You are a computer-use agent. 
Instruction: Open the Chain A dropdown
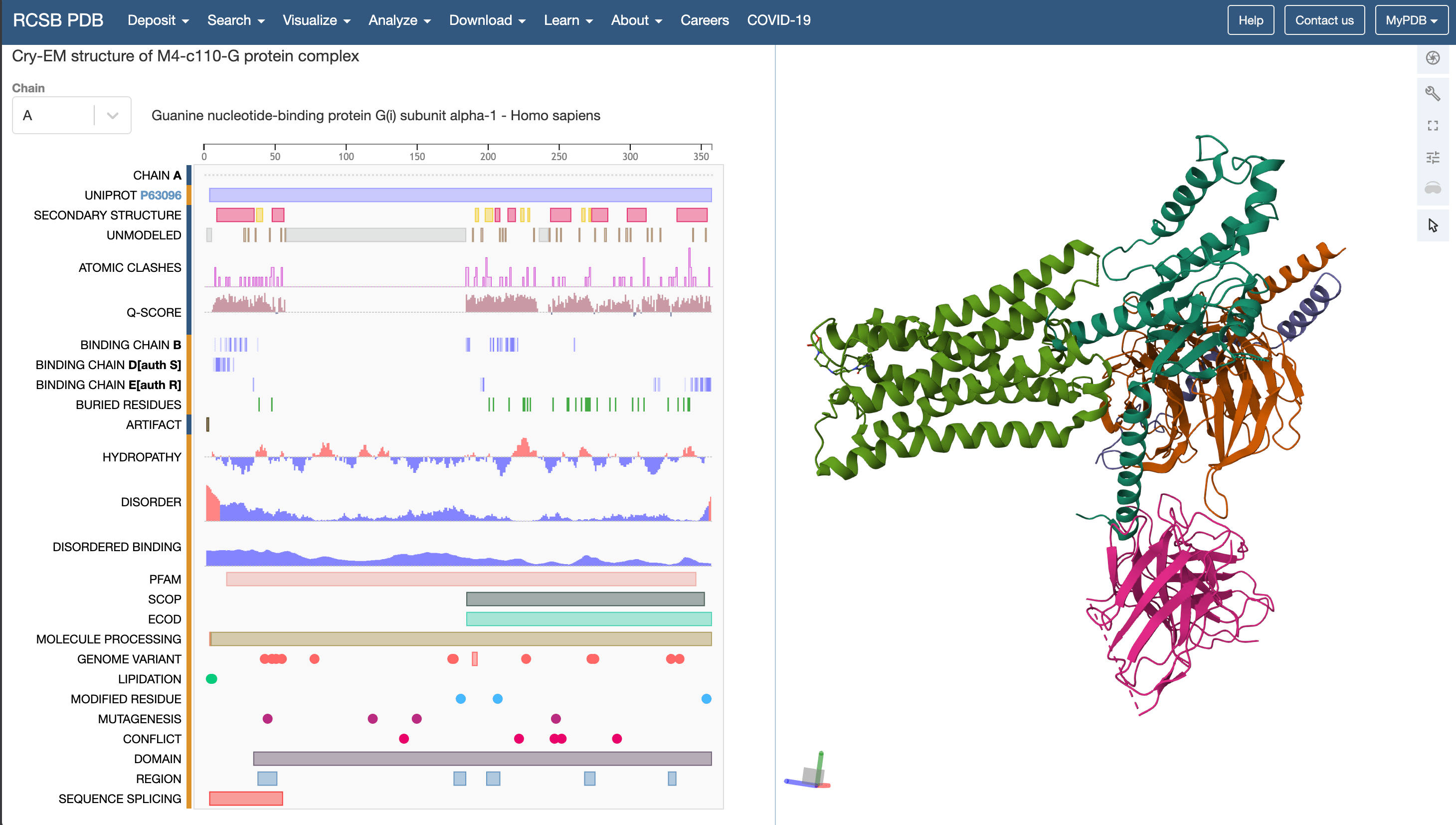pos(71,116)
